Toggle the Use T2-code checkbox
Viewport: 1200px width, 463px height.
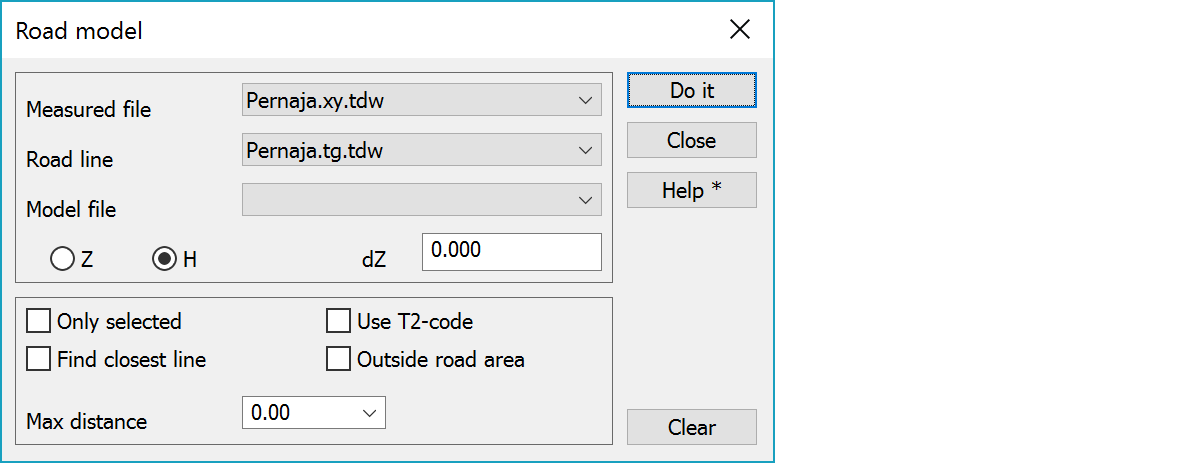tap(339, 321)
